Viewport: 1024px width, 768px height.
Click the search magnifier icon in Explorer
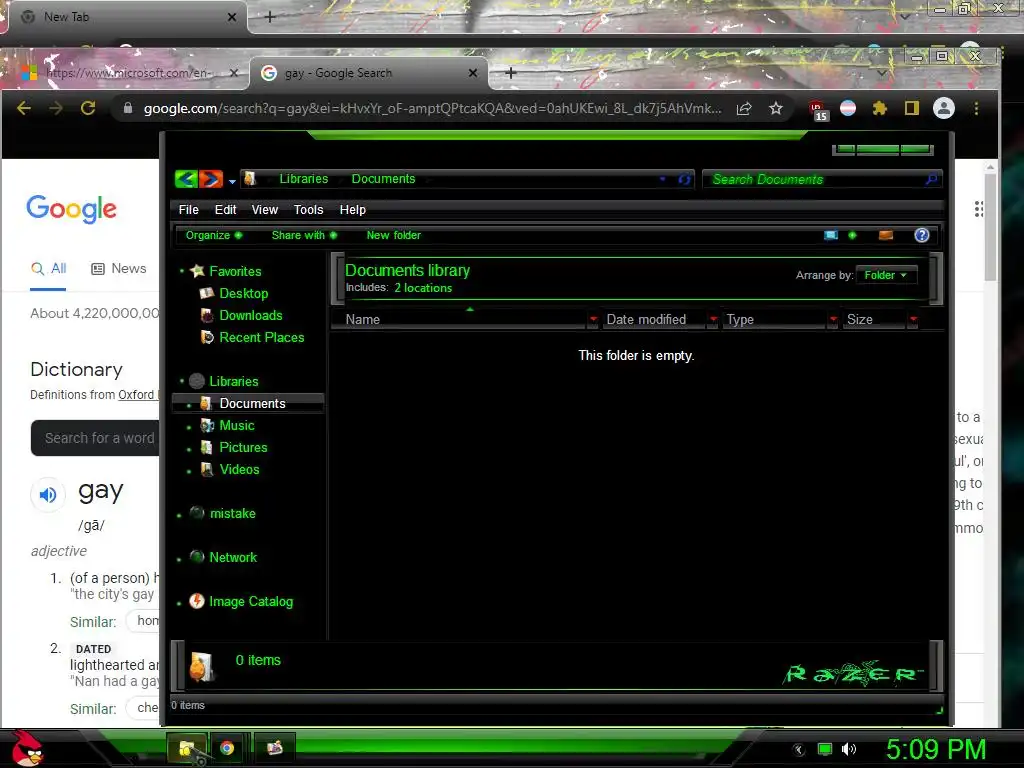point(931,178)
